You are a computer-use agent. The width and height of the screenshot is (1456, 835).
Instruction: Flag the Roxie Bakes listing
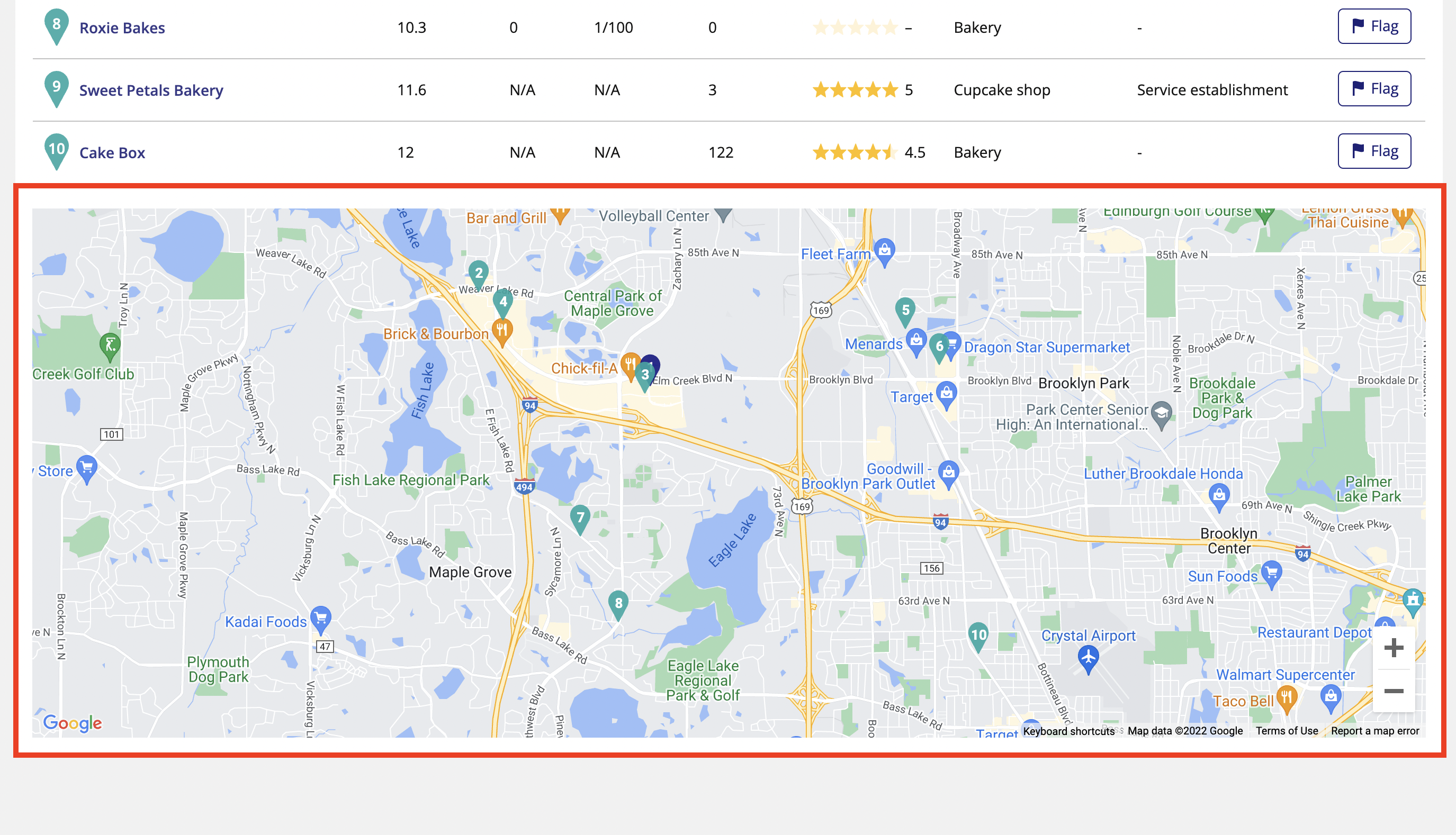click(x=1374, y=26)
